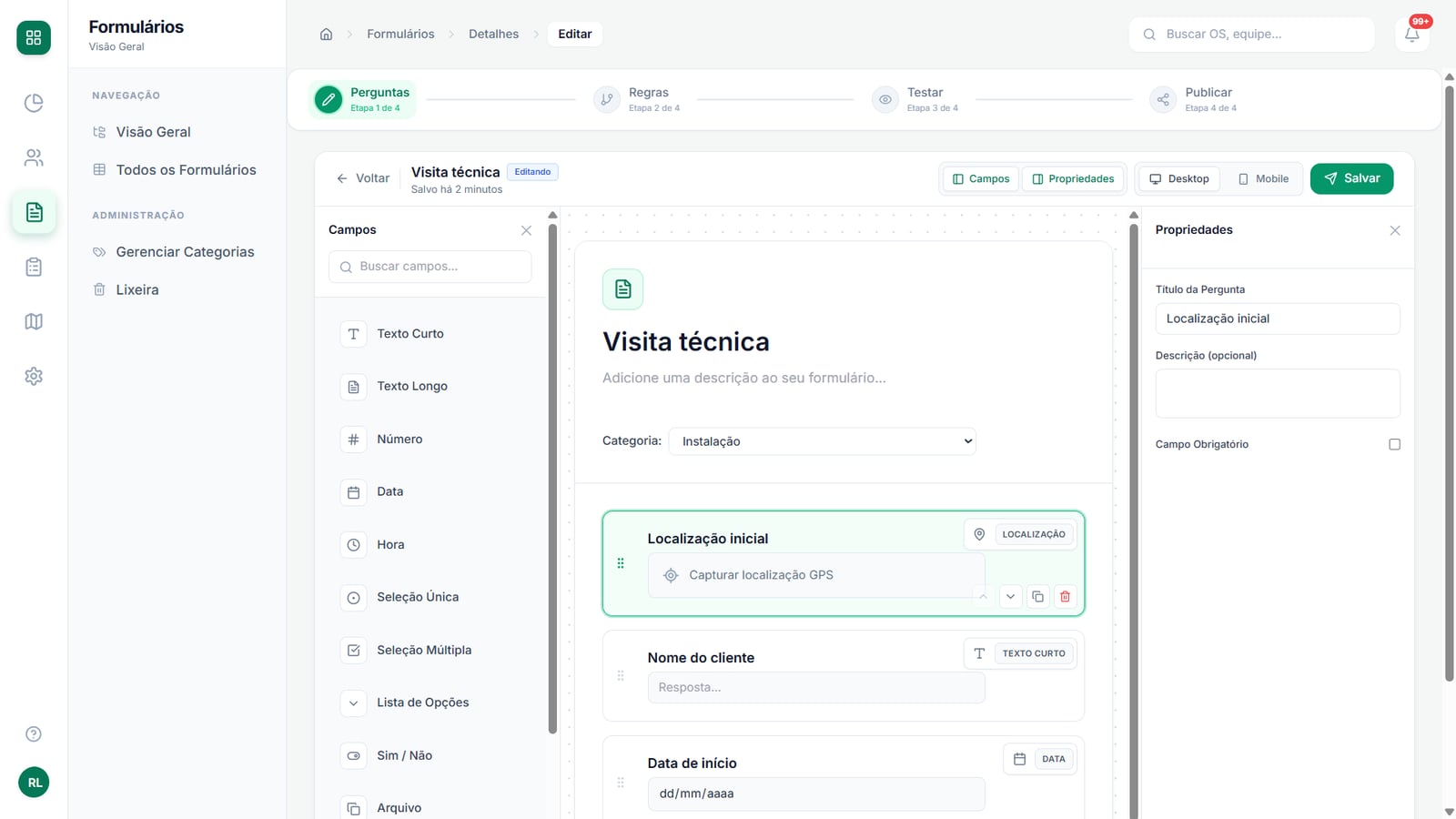Go to the Publicar step
The height and width of the screenshot is (819, 1456).
[1194, 99]
